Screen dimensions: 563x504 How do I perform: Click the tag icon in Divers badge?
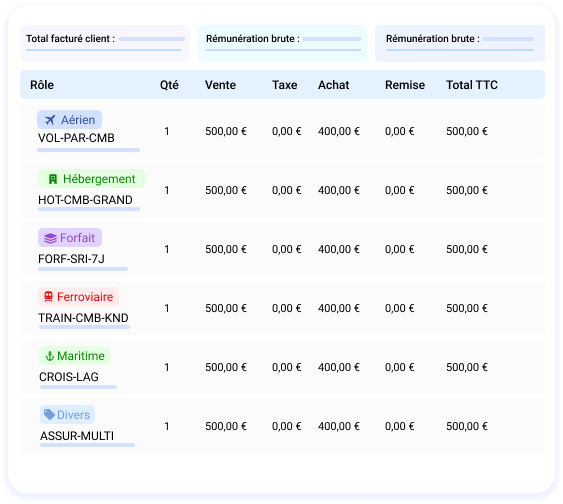[49, 415]
